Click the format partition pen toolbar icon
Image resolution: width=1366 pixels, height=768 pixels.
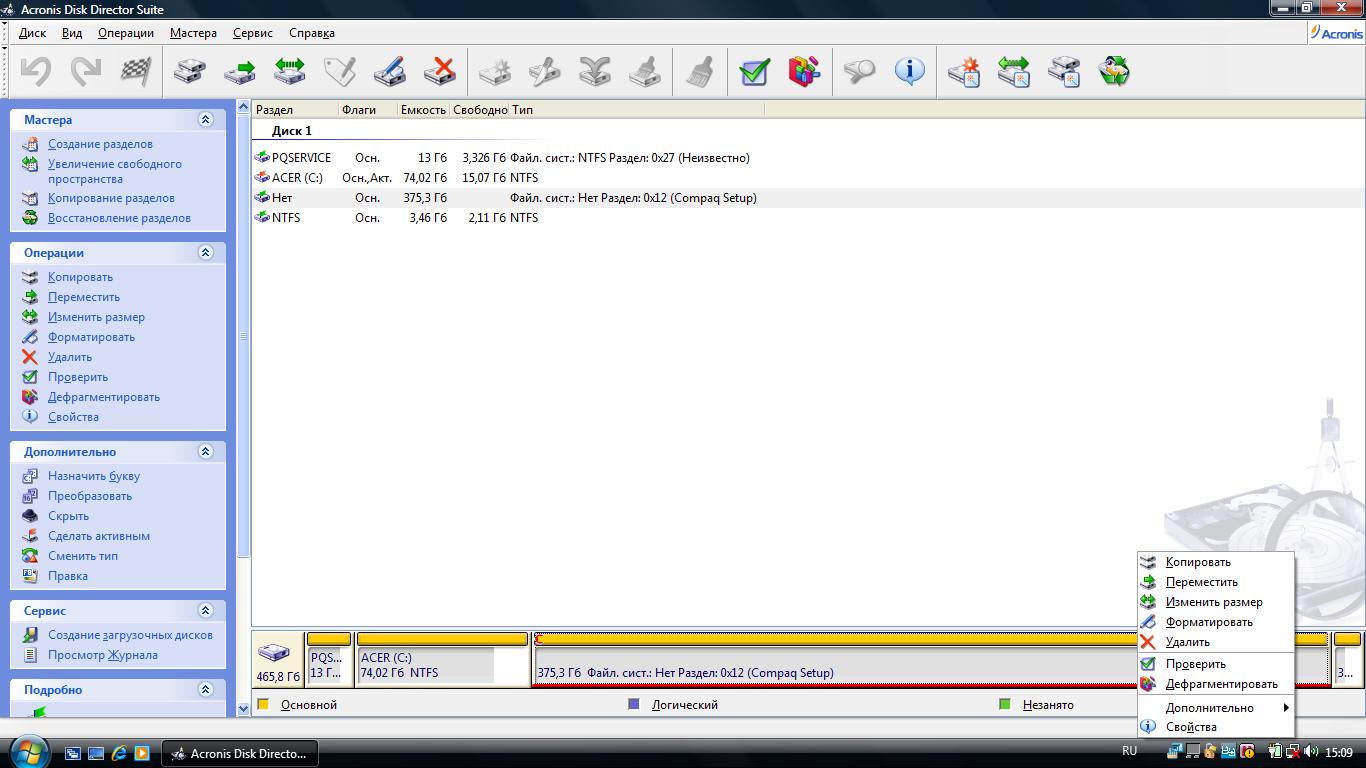pyautogui.click(x=390, y=71)
